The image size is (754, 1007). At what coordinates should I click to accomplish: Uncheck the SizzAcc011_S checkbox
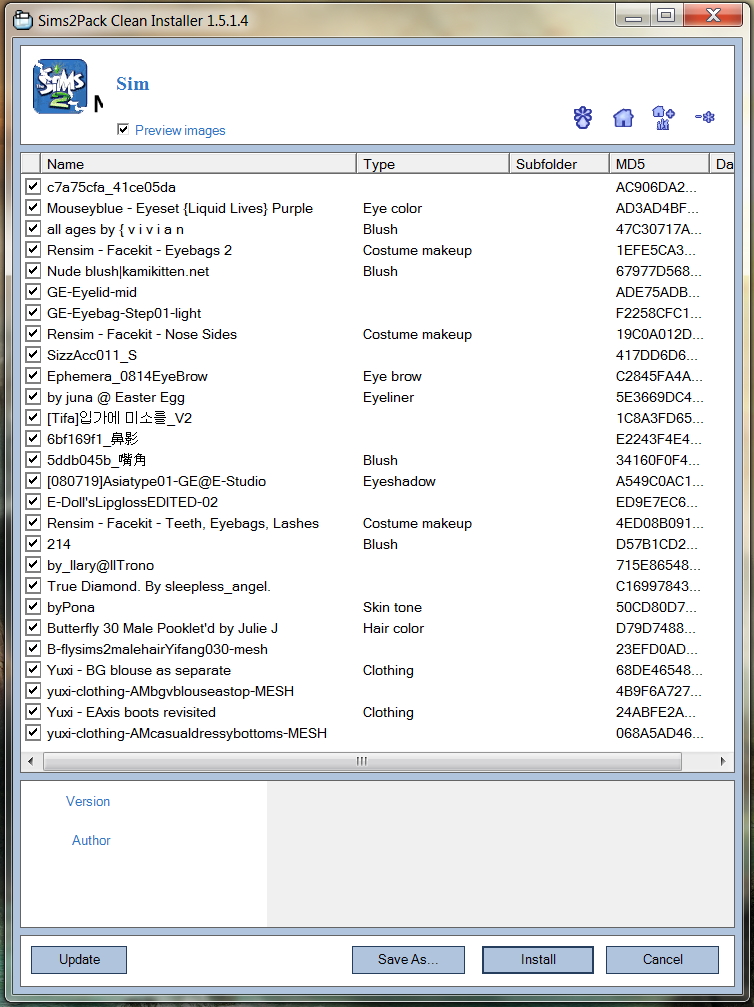pos(33,355)
